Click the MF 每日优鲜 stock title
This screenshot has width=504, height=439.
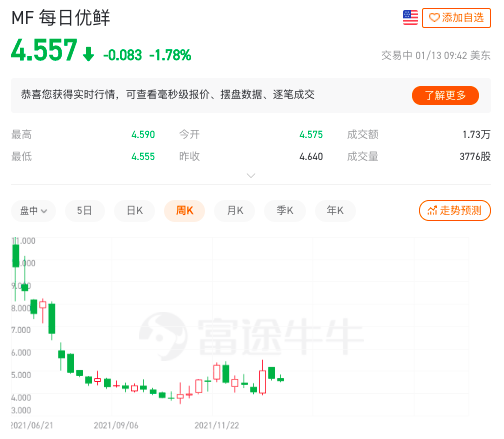click(x=61, y=18)
